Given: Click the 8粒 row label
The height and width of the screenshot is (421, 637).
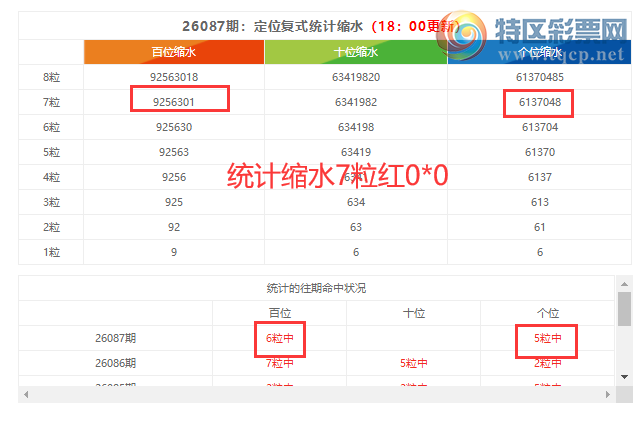Looking at the screenshot, I should click(x=51, y=77).
